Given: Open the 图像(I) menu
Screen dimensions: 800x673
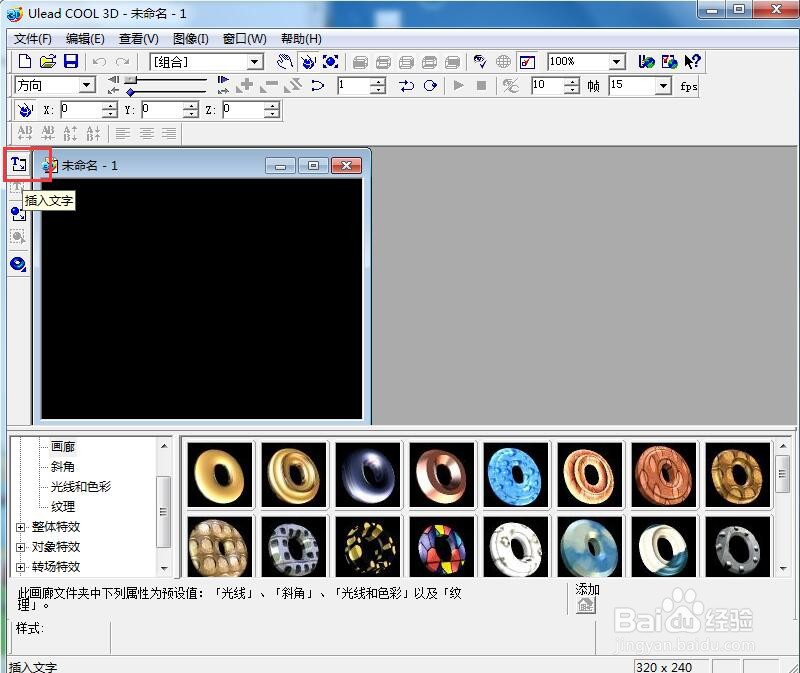Looking at the screenshot, I should [191, 39].
